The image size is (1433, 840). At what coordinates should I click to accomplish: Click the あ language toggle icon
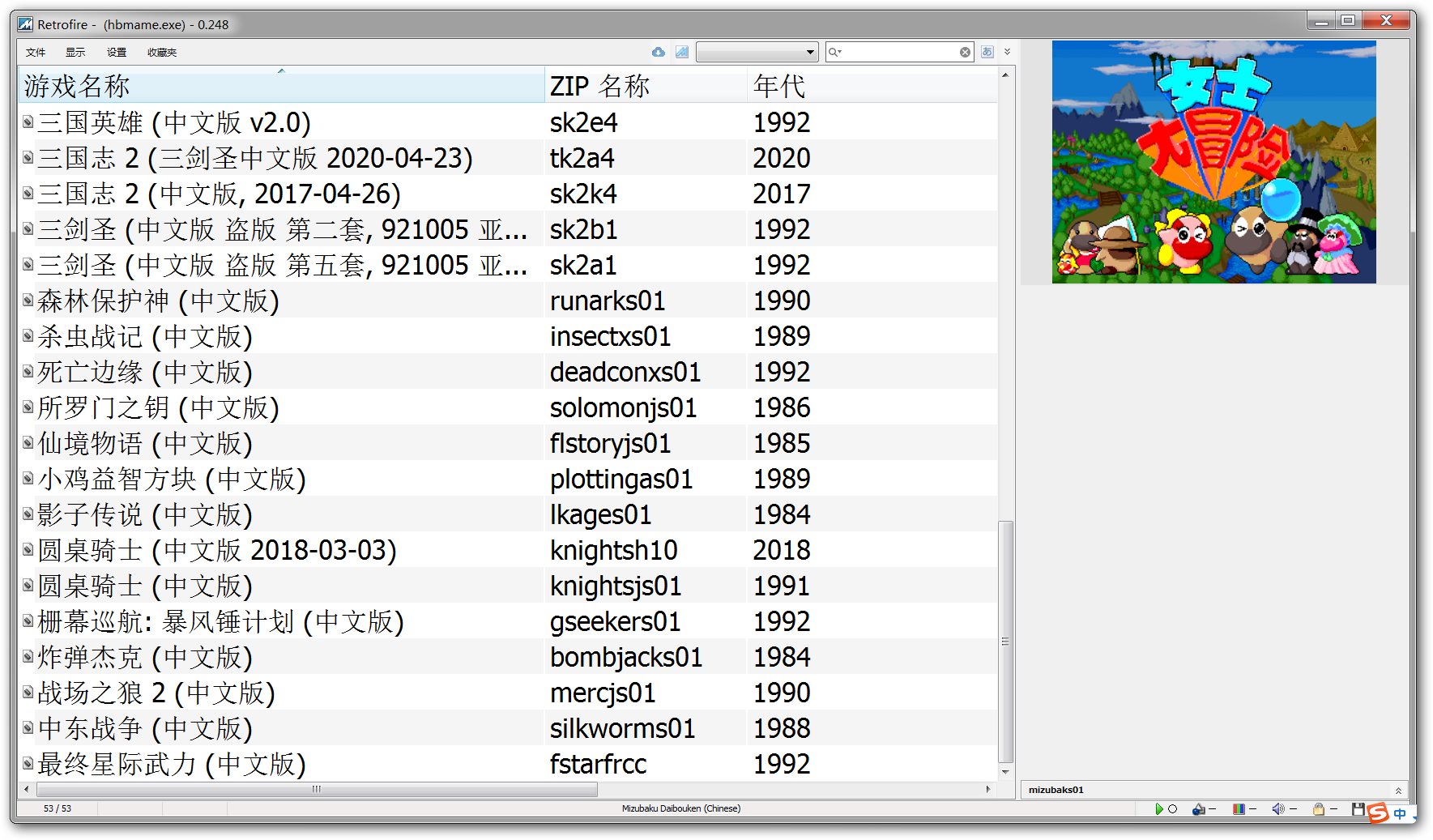pyautogui.click(x=987, y=52)
